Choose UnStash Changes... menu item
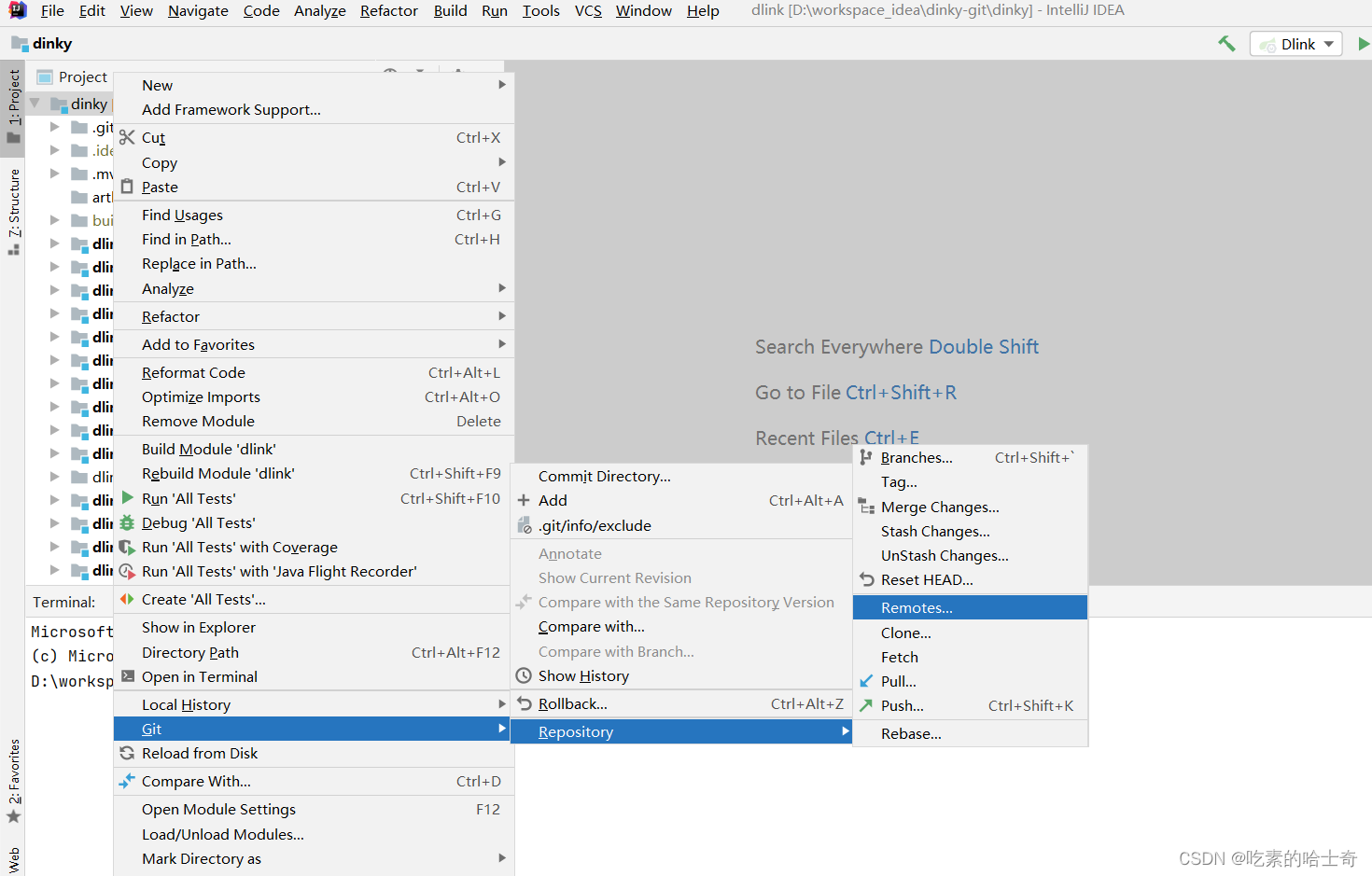The height and width of the screenshot is (876, 1372). click(970, 555)
